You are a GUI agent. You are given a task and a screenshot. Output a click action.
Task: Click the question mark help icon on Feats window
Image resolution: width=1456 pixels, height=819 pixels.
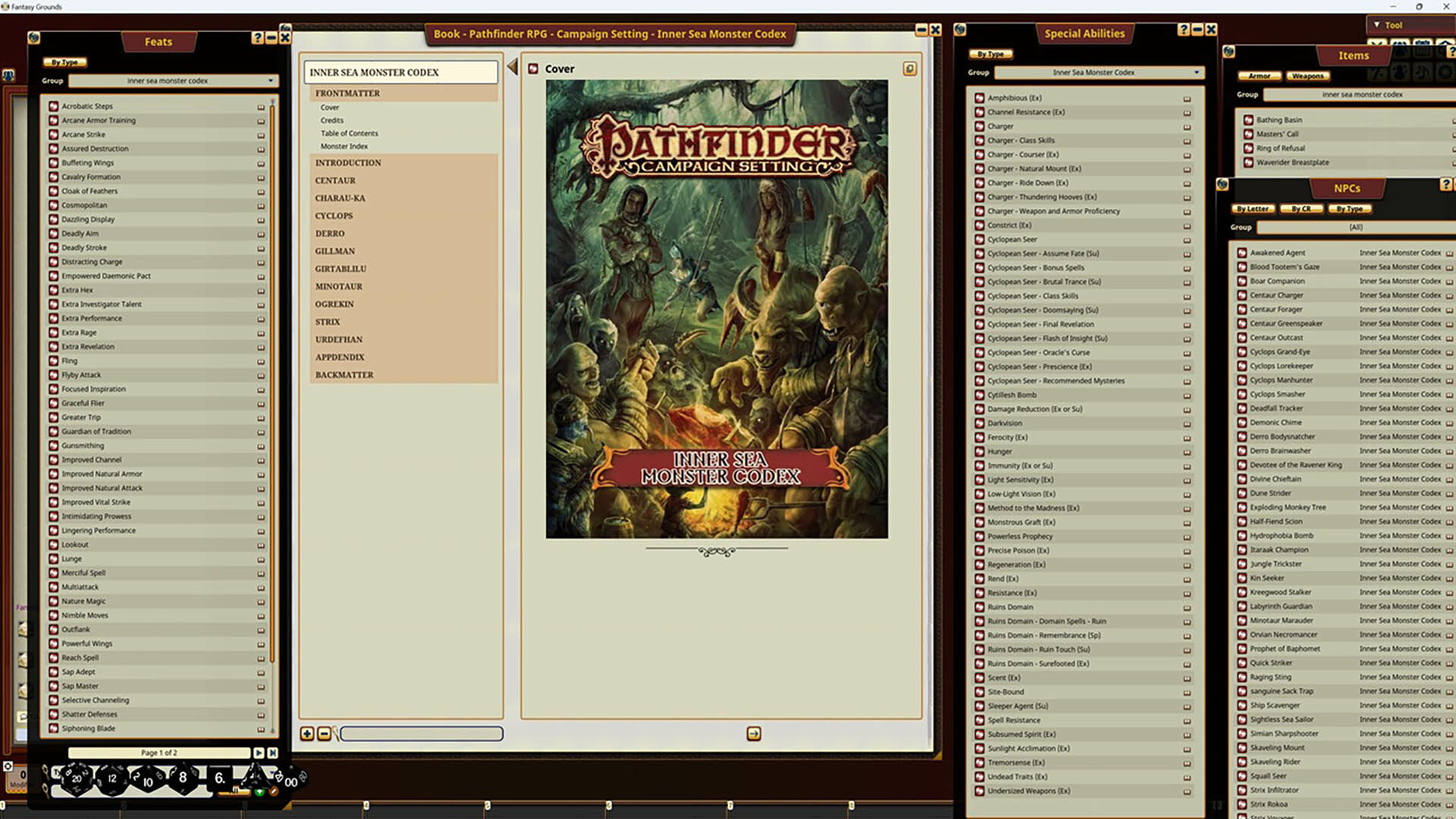pos(258,36)
